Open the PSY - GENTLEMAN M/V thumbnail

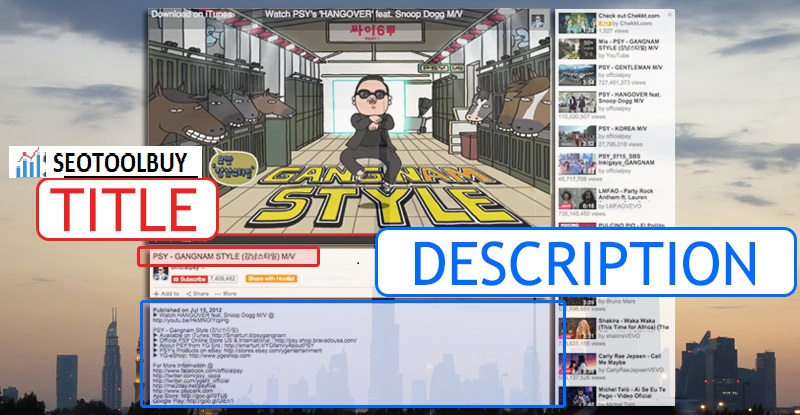577,75
